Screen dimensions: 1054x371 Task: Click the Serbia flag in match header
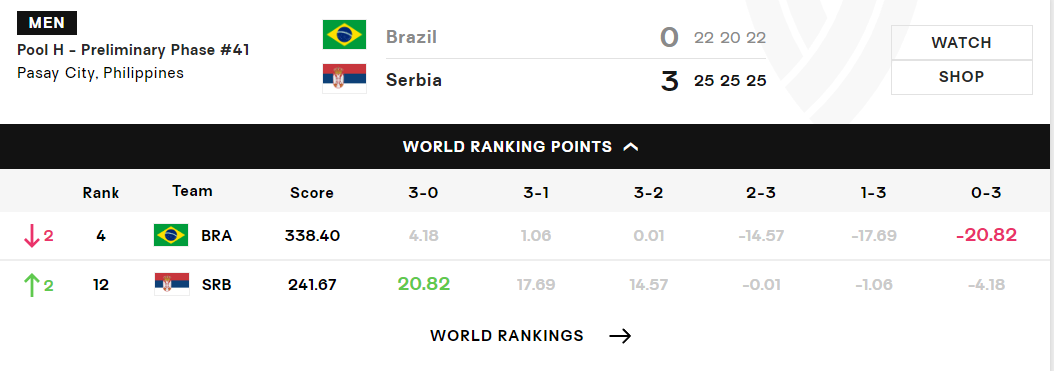(344, 79)
